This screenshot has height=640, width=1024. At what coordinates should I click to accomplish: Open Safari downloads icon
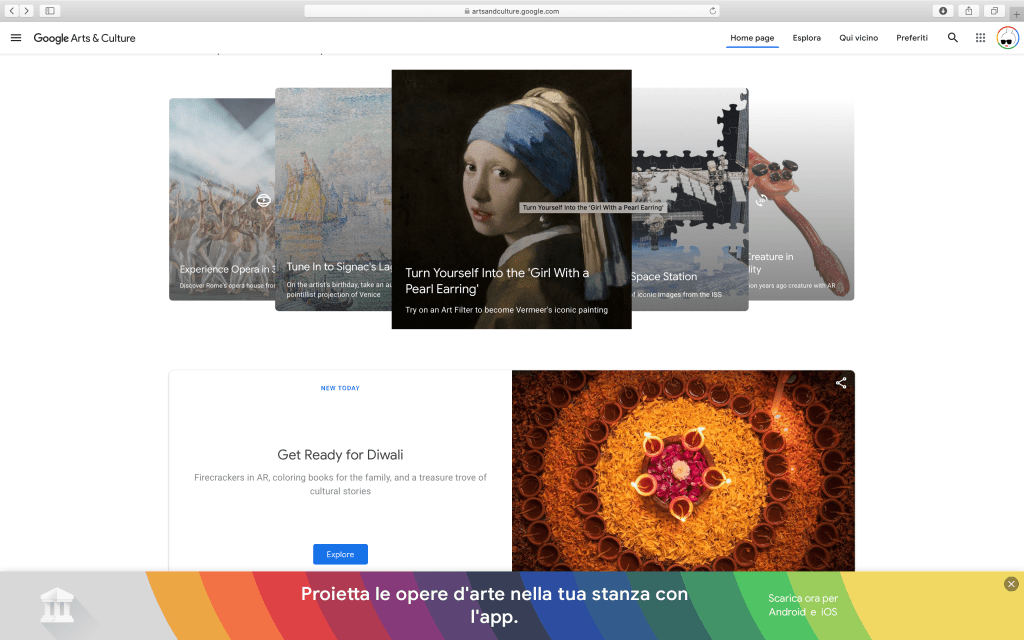click(x=943, y=11)
